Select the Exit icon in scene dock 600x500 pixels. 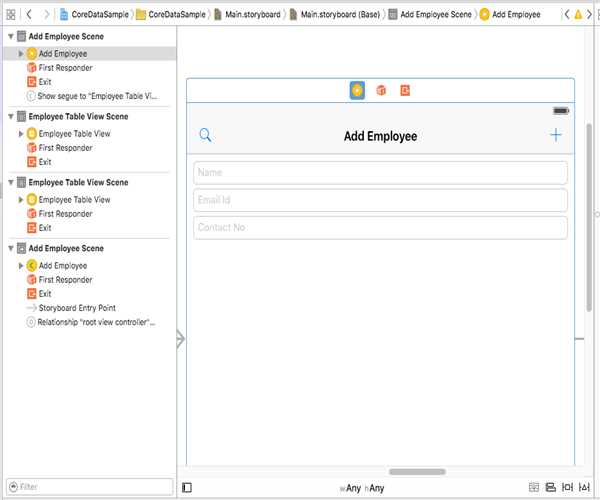pos(405,91)
